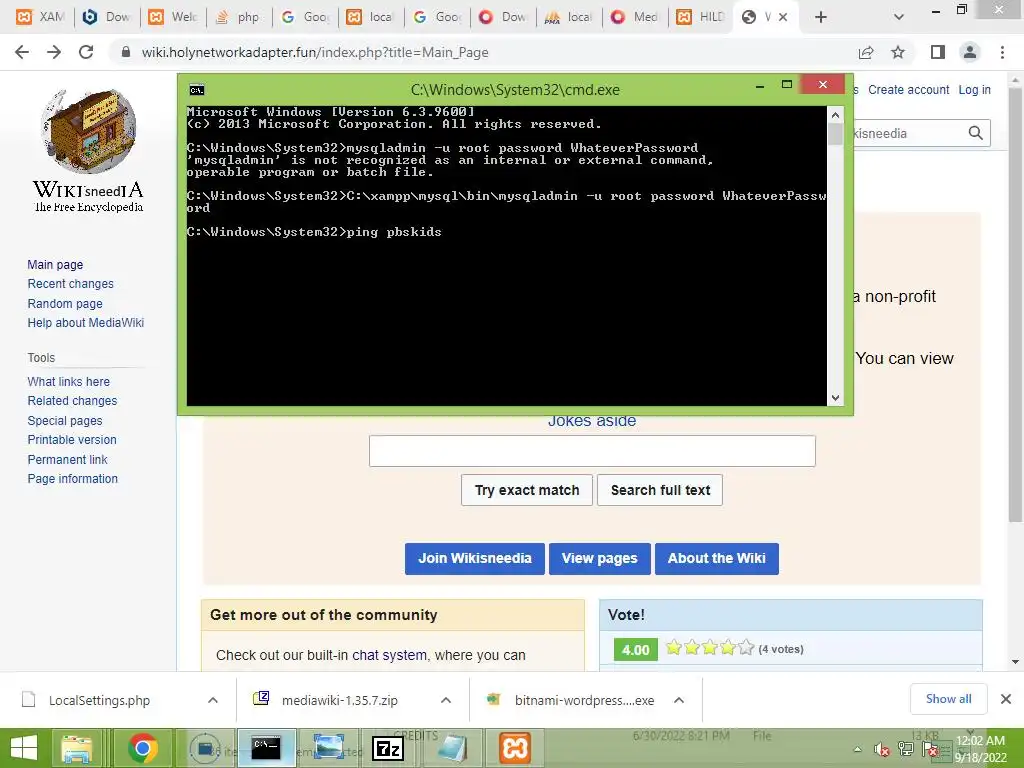Screen dimensions: 1024x768
Task: Close the active wiki tab
Action: coord(783,17)
